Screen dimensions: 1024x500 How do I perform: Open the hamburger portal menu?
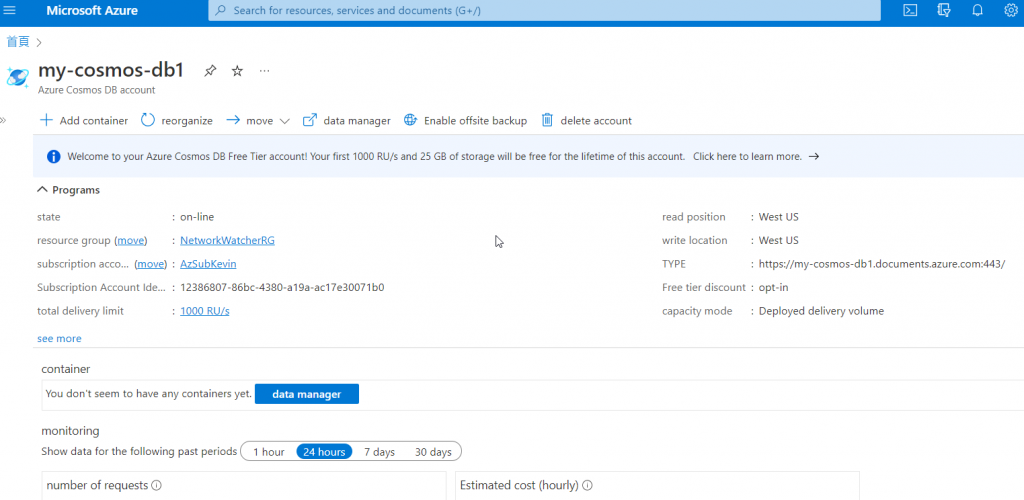pyautogui.click(x=9, y=10)
